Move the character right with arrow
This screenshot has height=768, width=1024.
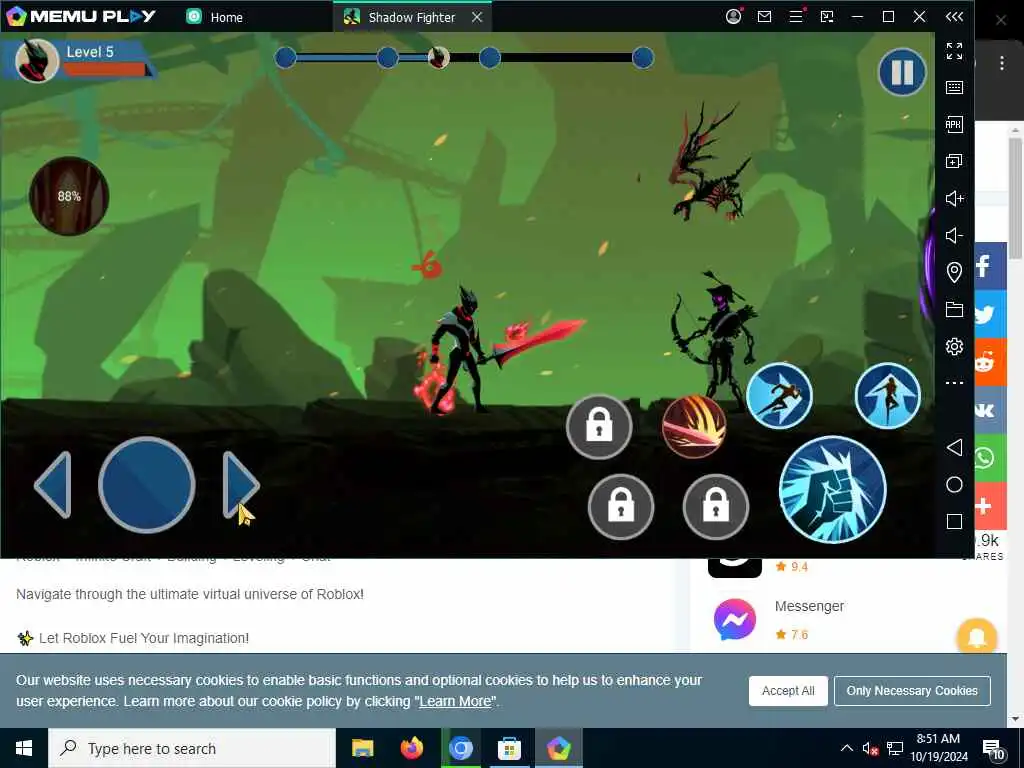(240, 485)
